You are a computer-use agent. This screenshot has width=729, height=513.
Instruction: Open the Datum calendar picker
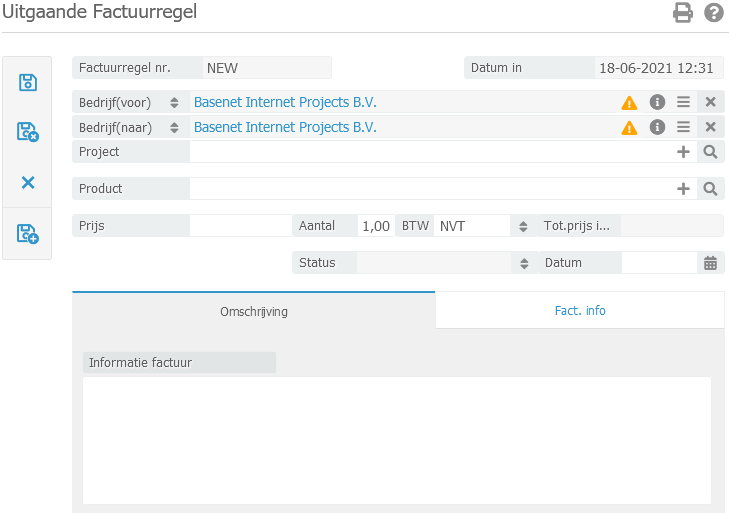click(710, 263)
